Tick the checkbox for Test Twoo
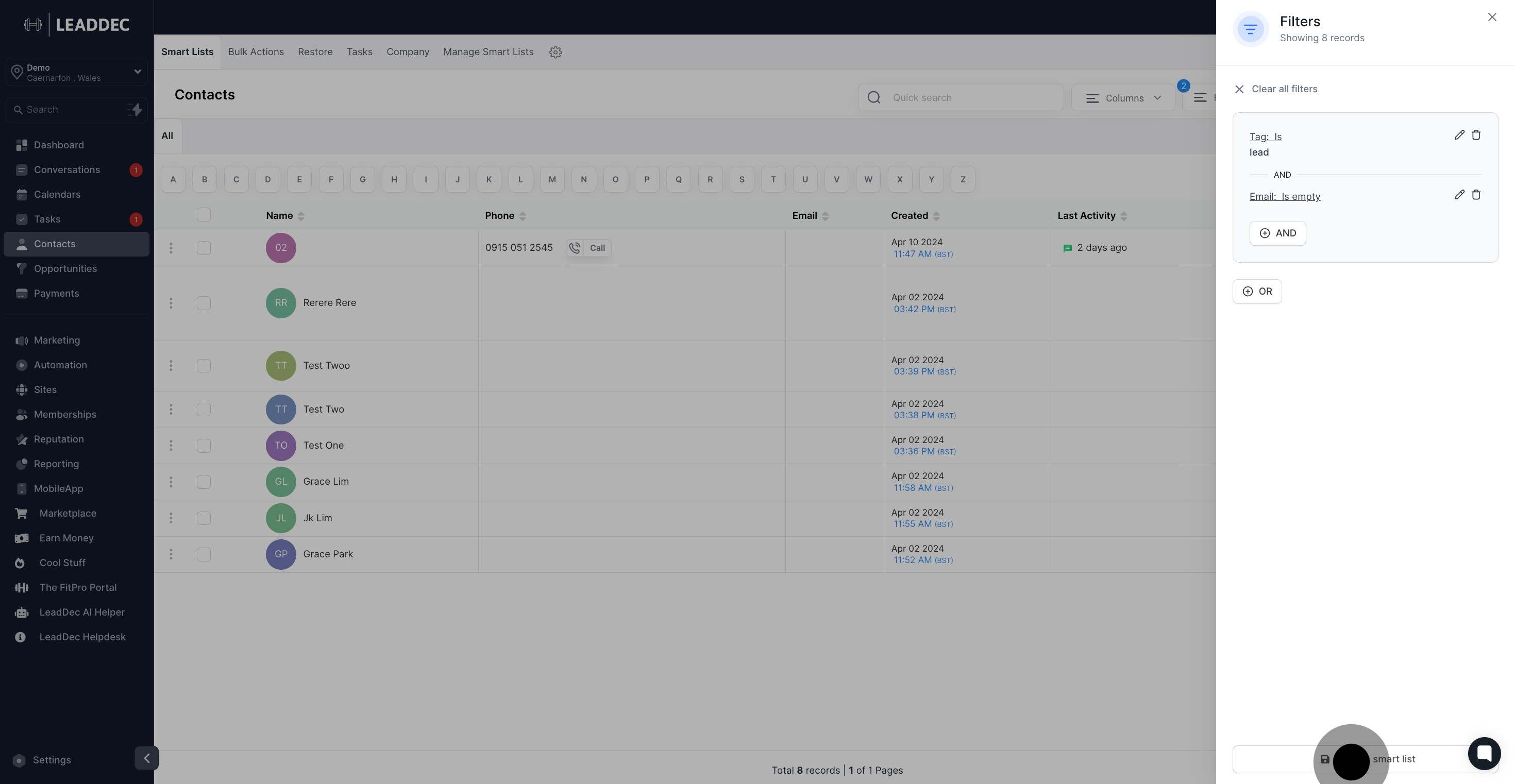This screenshot has width=1515, height=784. (x=204, y=366)
